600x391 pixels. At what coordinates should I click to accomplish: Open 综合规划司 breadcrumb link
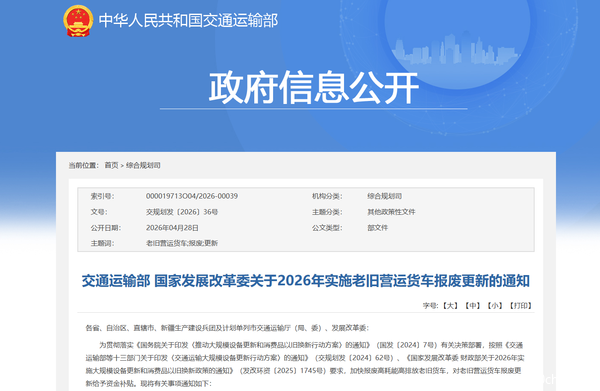click(x=143, y=165)
